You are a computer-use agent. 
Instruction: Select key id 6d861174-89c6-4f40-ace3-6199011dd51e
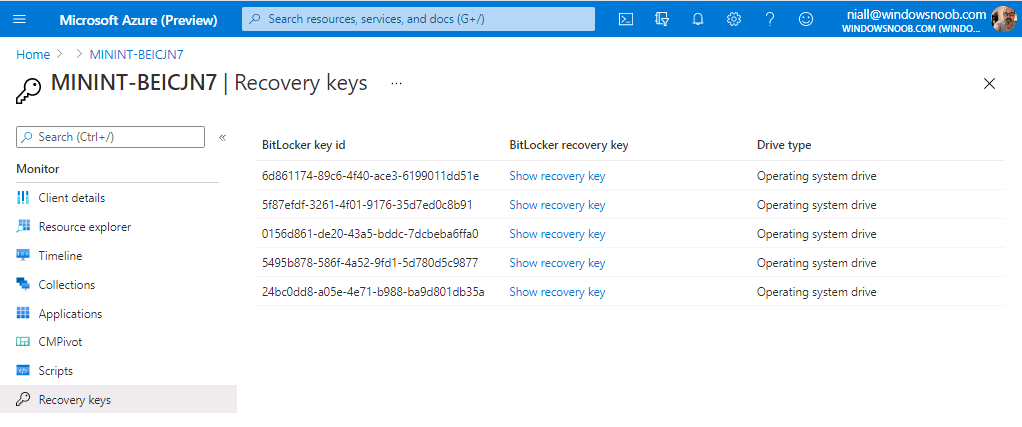tap(370, 176)
